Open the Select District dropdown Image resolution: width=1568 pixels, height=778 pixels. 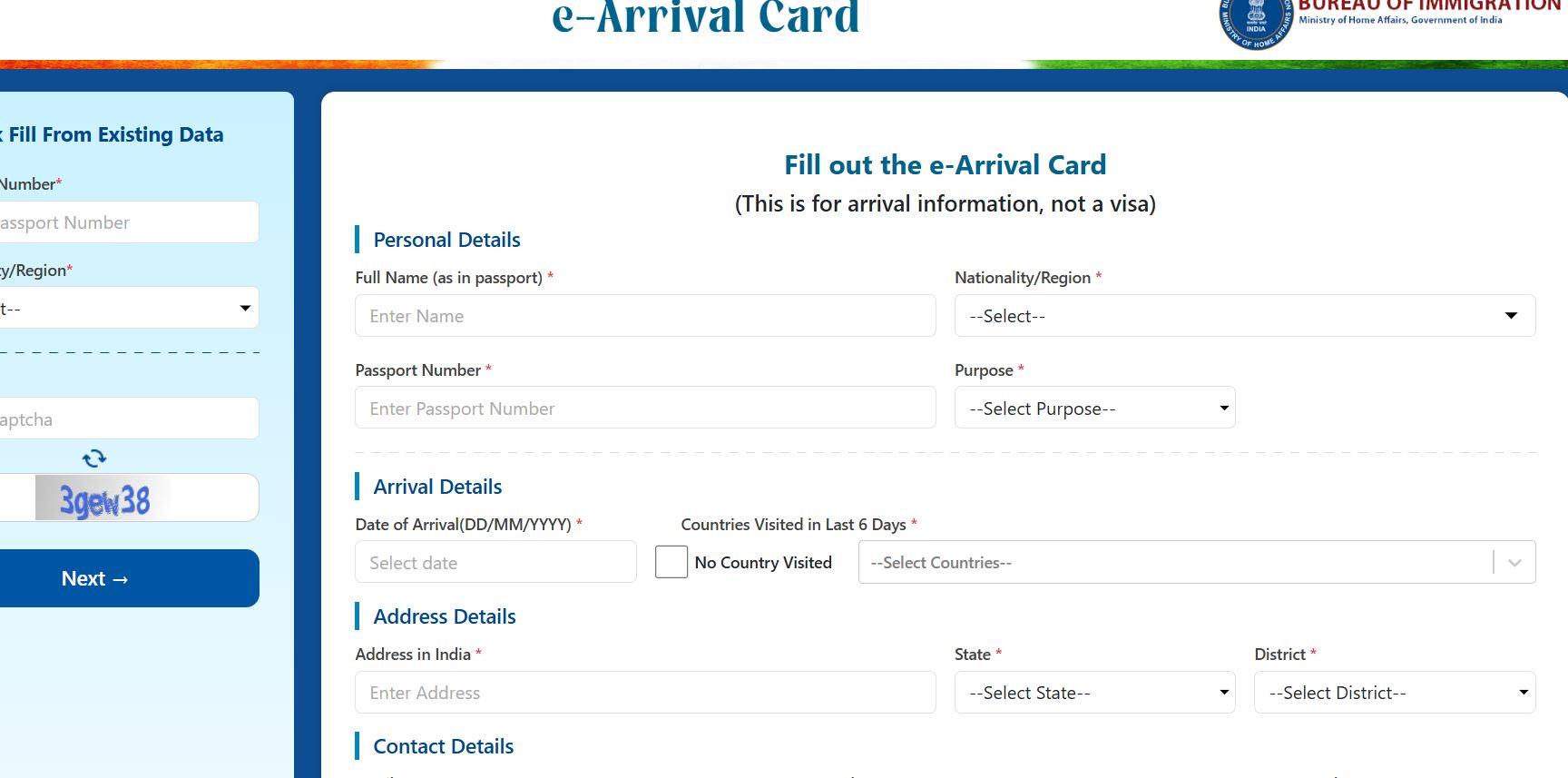pyautogui.click(x=1394, y=693)
